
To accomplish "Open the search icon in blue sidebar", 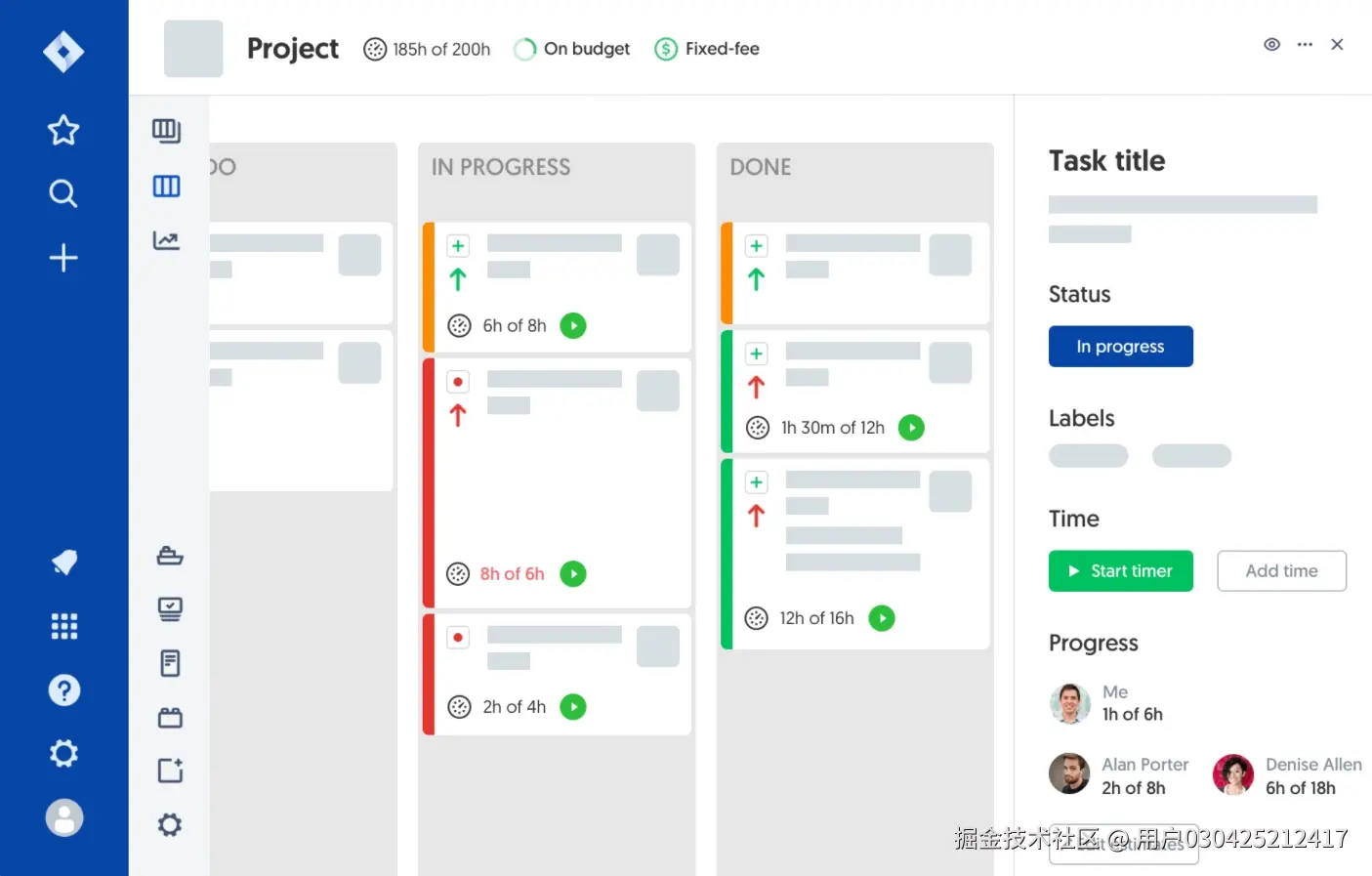I will [x=63, y=193].
